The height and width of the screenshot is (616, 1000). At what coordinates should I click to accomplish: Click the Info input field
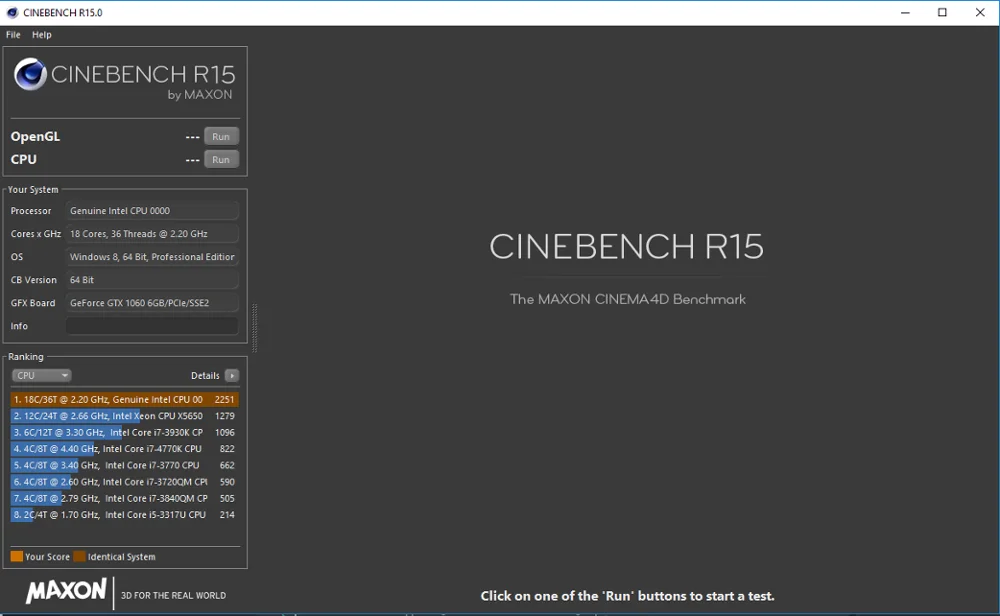[152, 326]
